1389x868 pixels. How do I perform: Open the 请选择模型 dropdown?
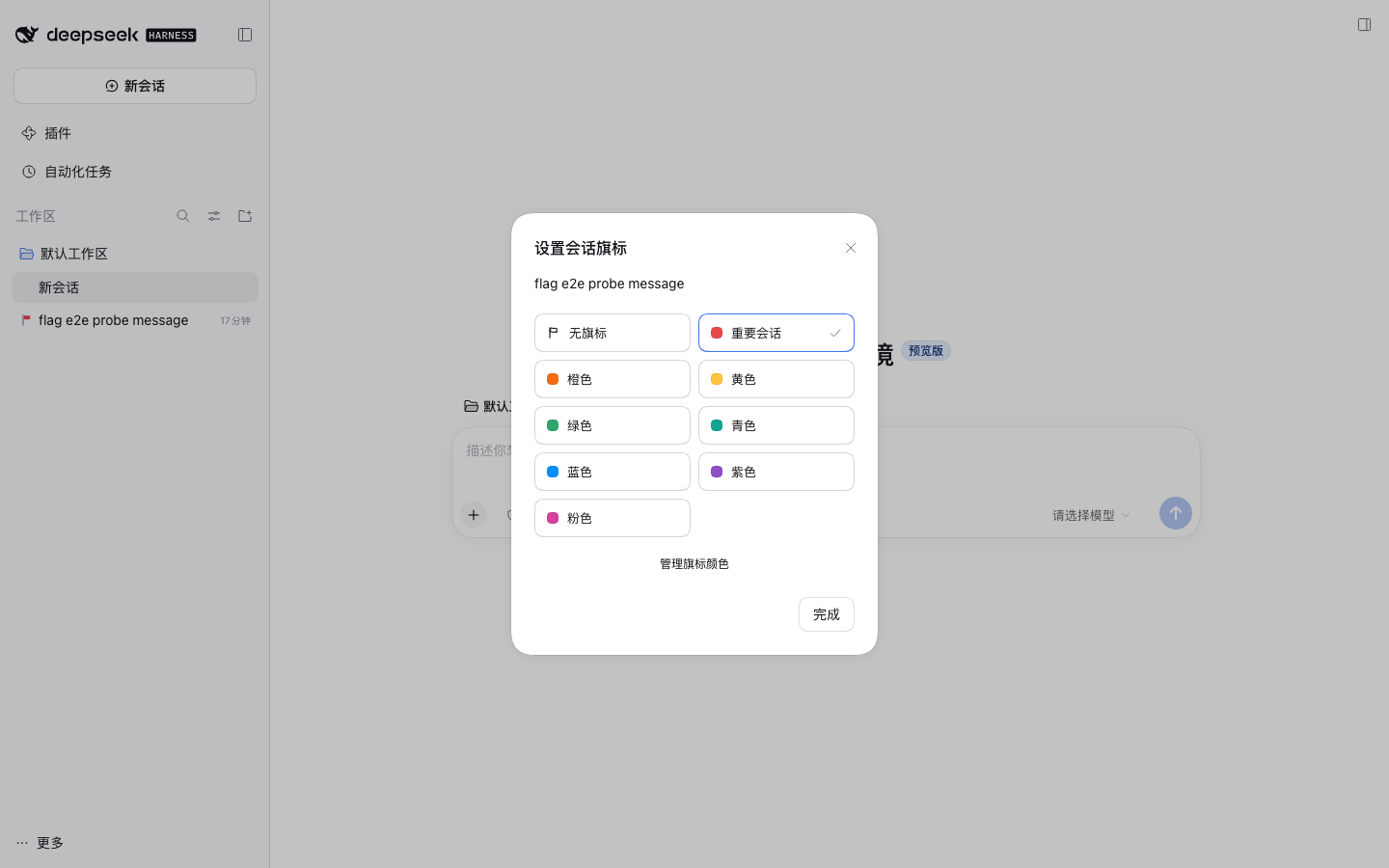tap(1091, 515)
